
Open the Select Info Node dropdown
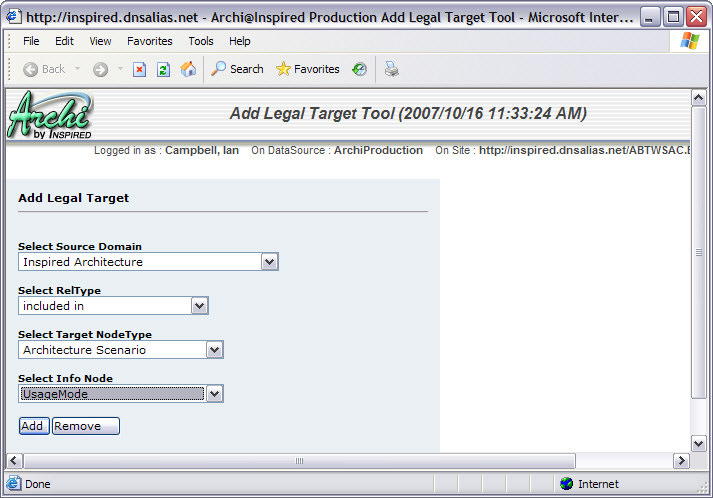click(x=214, y=394)
